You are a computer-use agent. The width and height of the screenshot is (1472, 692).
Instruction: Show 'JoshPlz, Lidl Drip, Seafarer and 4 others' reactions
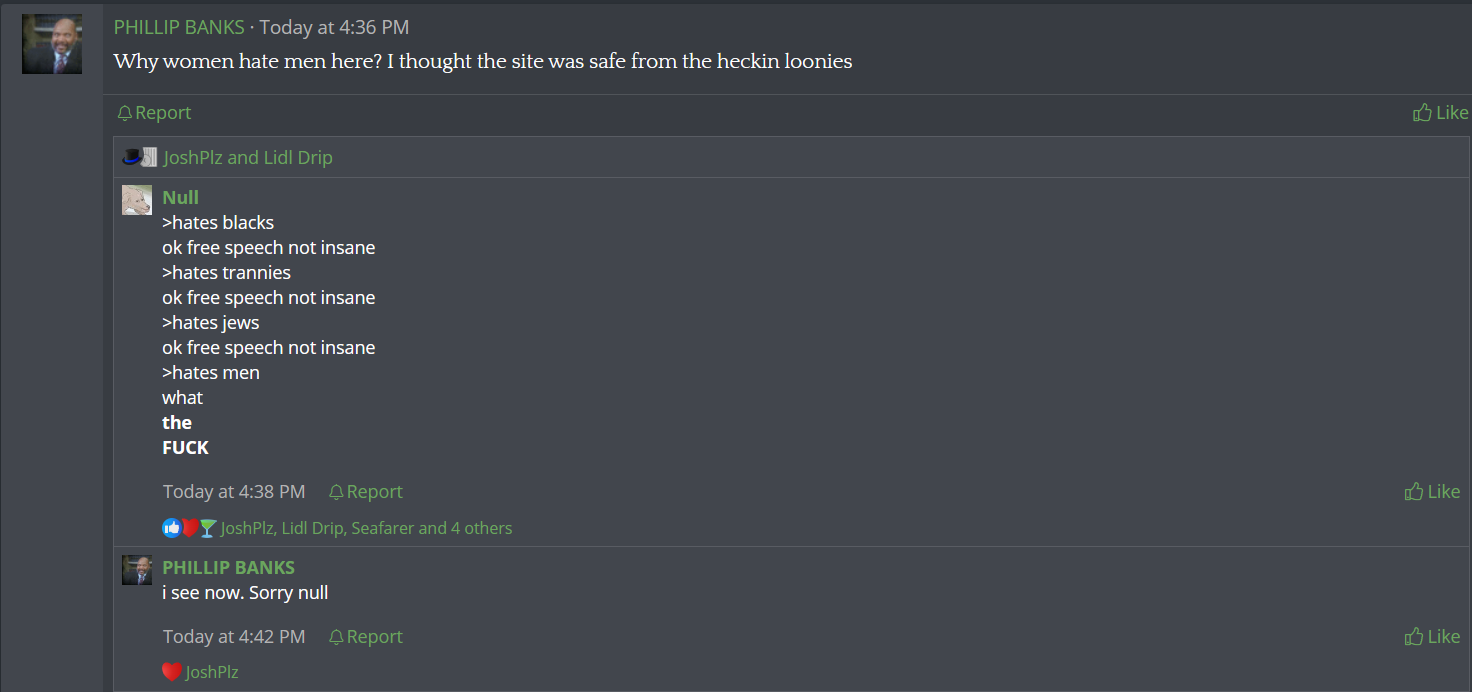pyautogui.click(x=366, y=528)
